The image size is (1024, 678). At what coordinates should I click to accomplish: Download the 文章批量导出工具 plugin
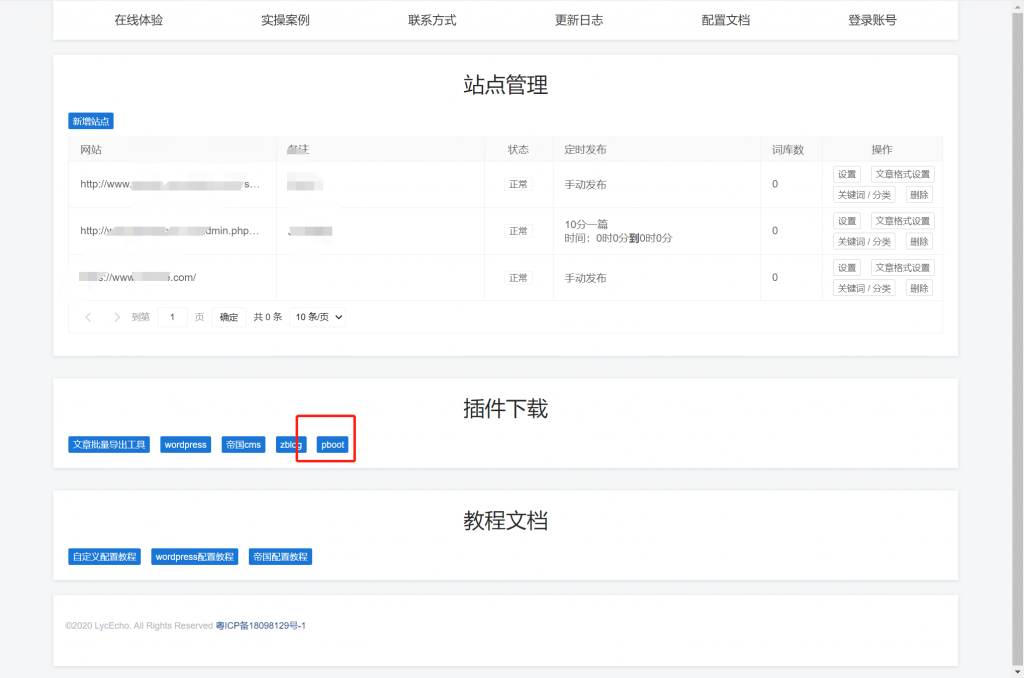109,445
